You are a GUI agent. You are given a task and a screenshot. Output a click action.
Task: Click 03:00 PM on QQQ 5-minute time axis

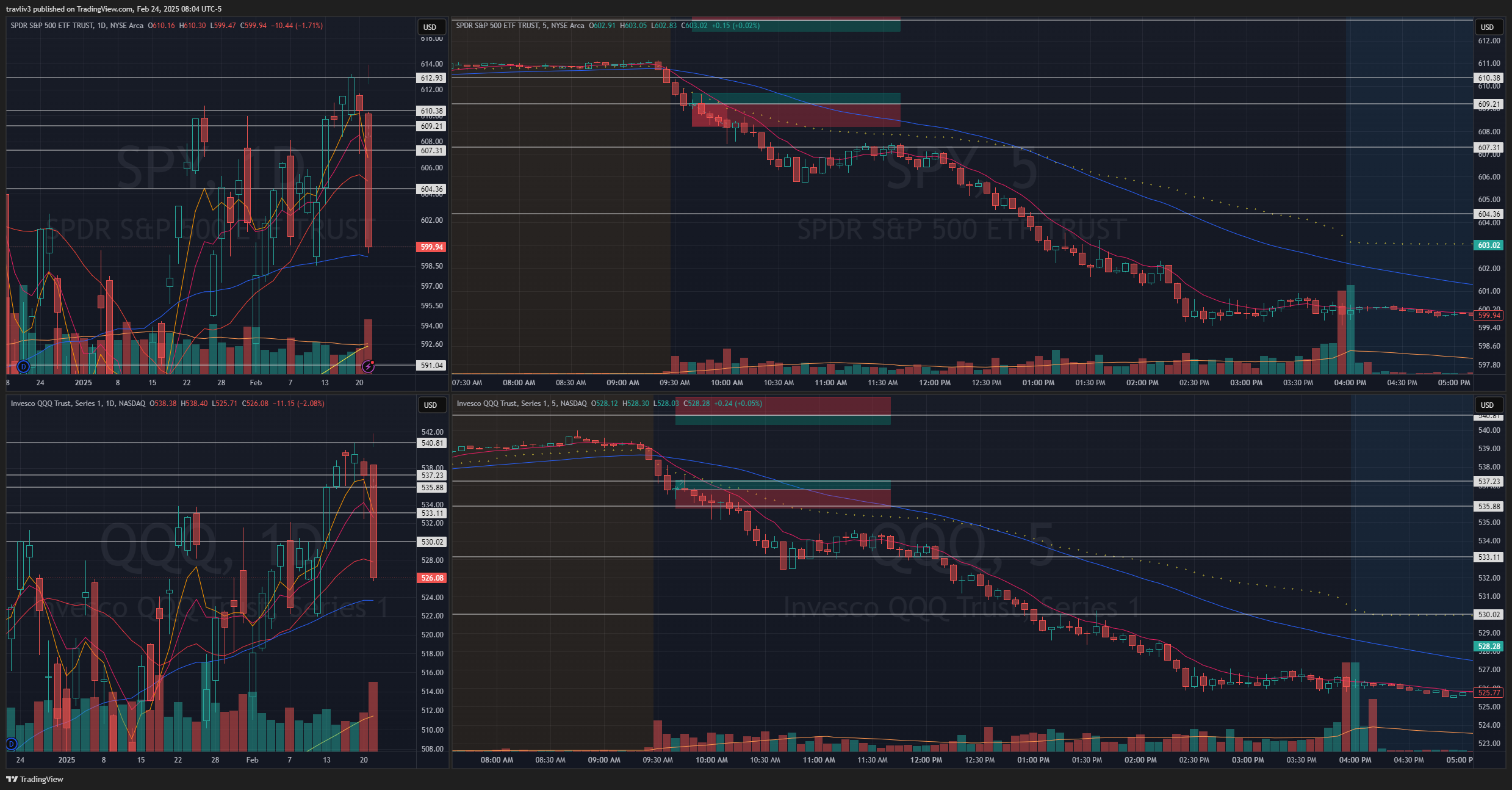[x=1247, y=760]
